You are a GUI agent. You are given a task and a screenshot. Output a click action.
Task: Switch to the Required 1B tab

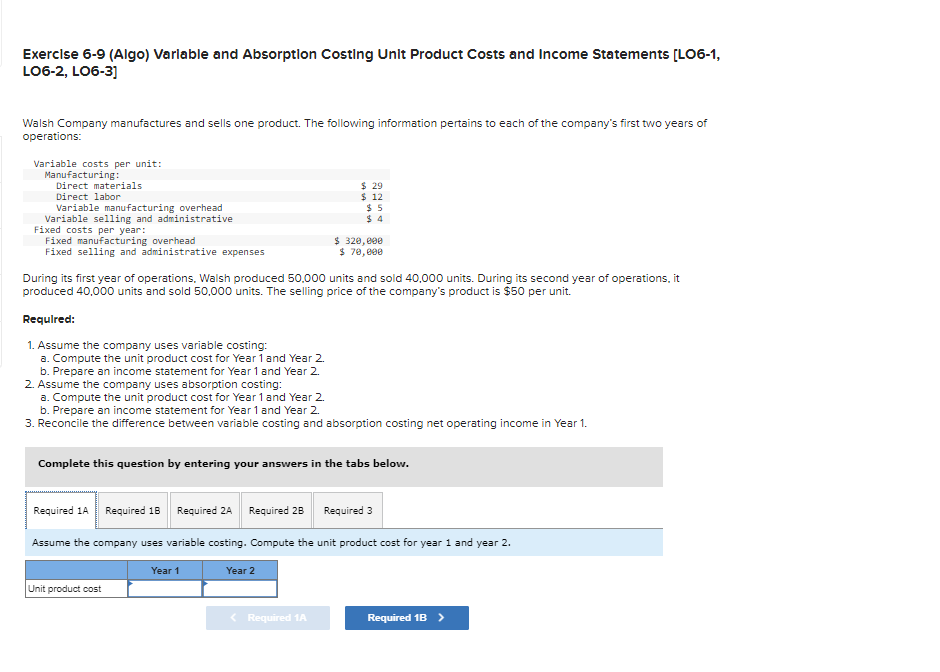pyautogui.click(x=132, y=510)
